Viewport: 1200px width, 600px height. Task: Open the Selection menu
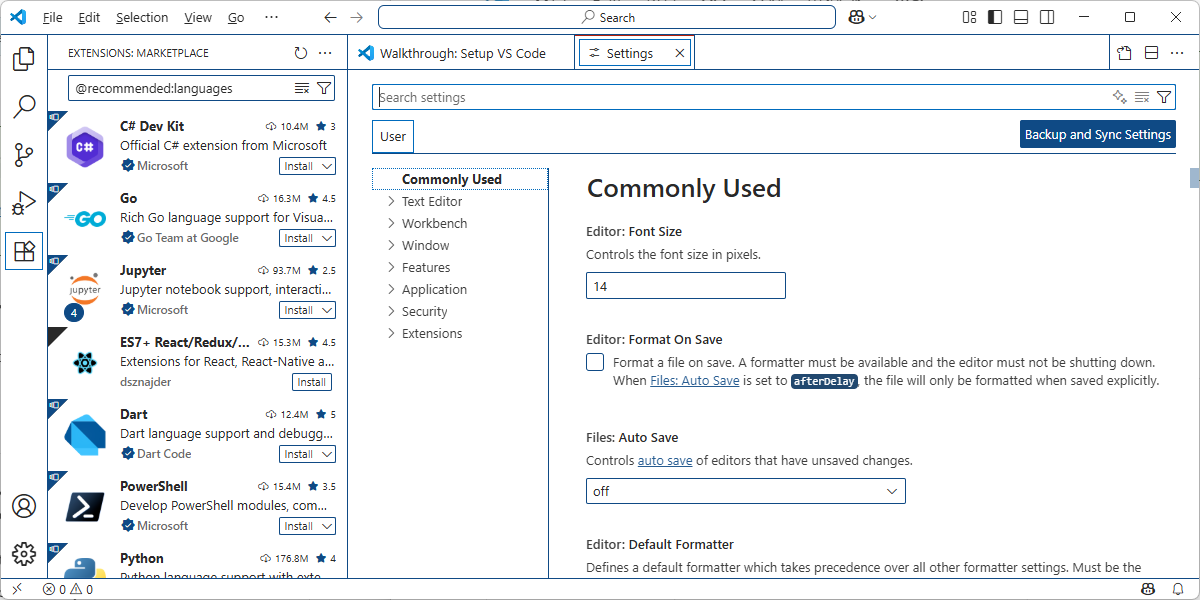142,17
